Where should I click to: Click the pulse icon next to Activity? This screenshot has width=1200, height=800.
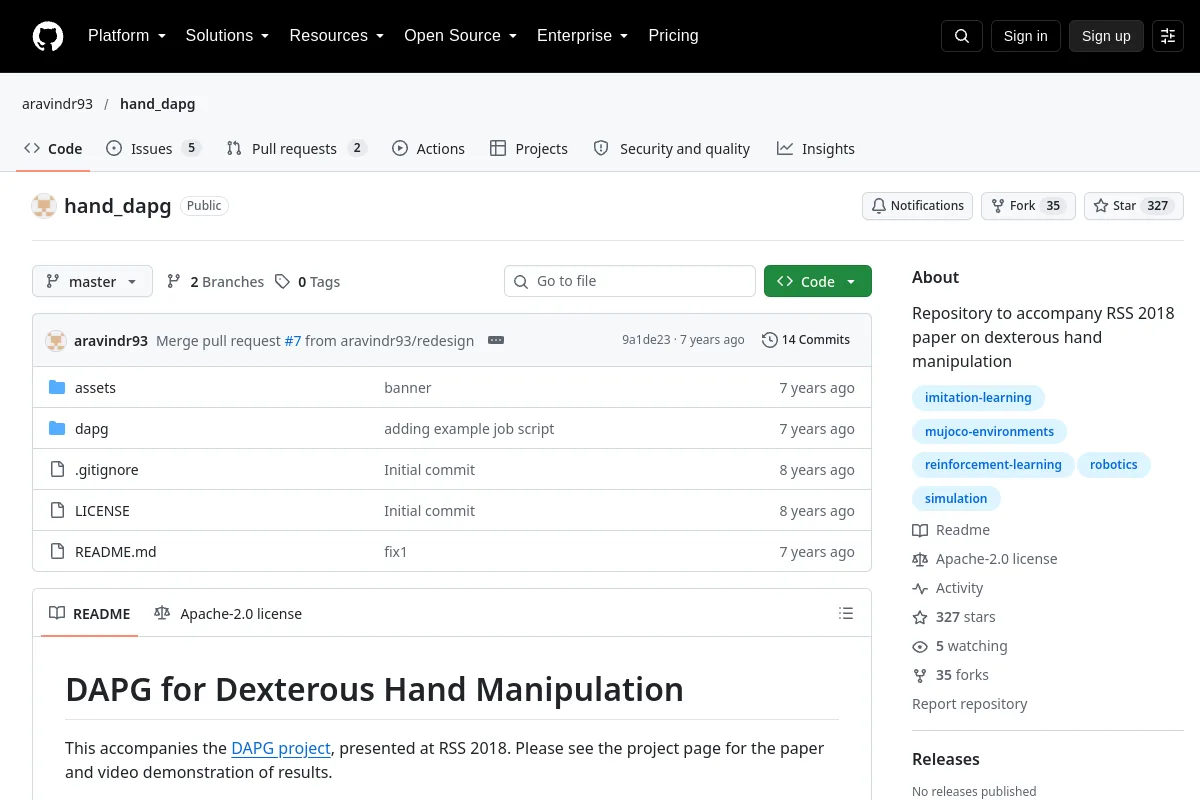point(920,588)
